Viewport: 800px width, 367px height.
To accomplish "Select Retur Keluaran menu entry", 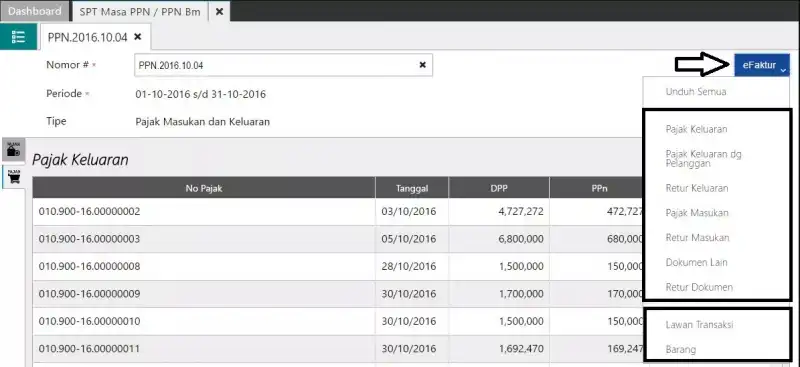I will click(696, 188).
